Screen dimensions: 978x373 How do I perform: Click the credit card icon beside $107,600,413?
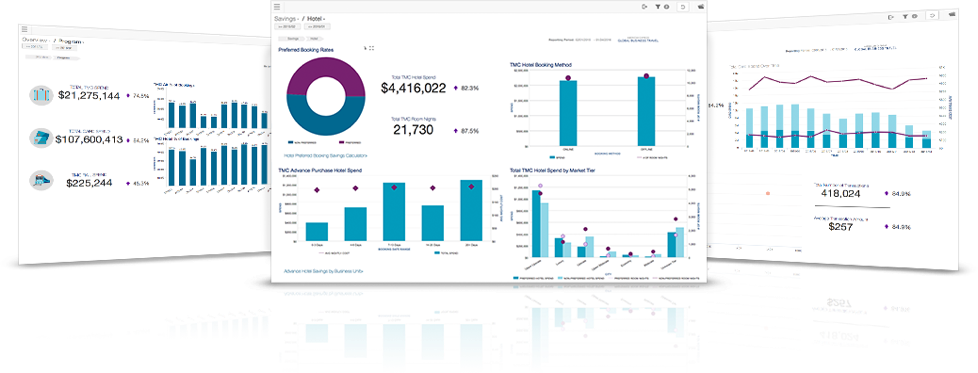pos(41,138)
